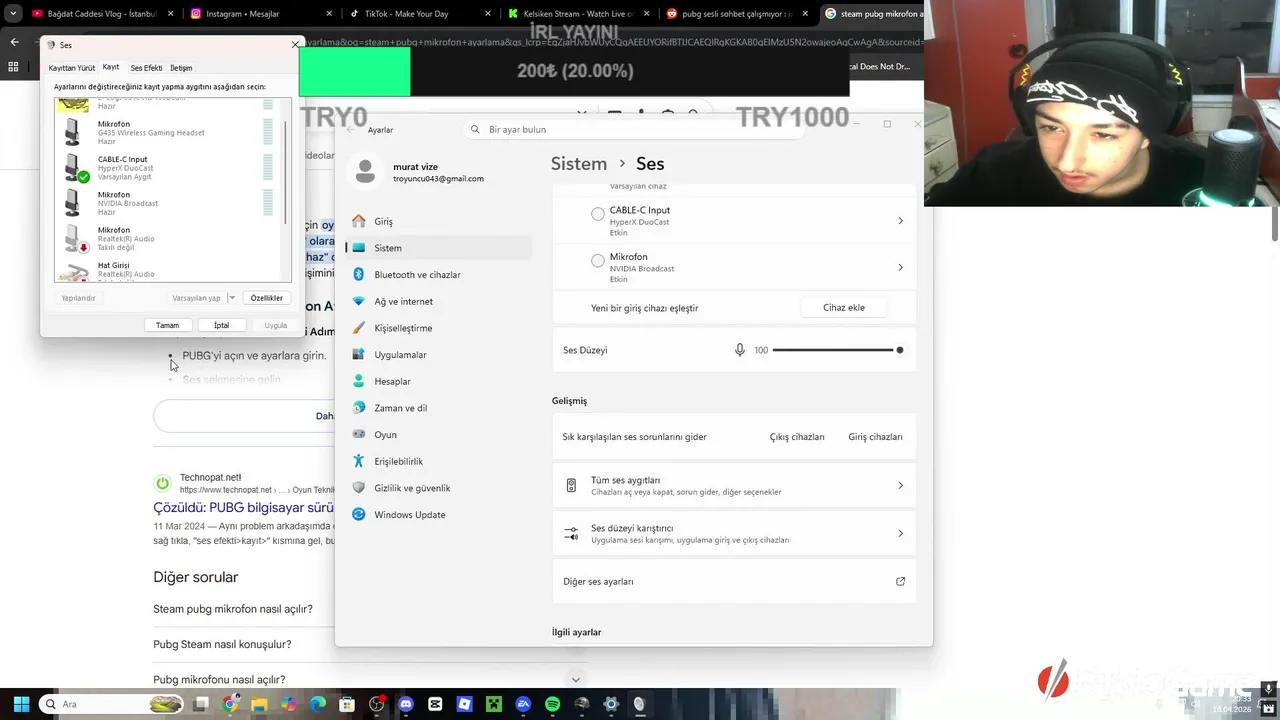Click the Erişilebilirlik sidebar icon
Image resolution: width=1280 pixels, height=720 pixels.
coord(359,461)
